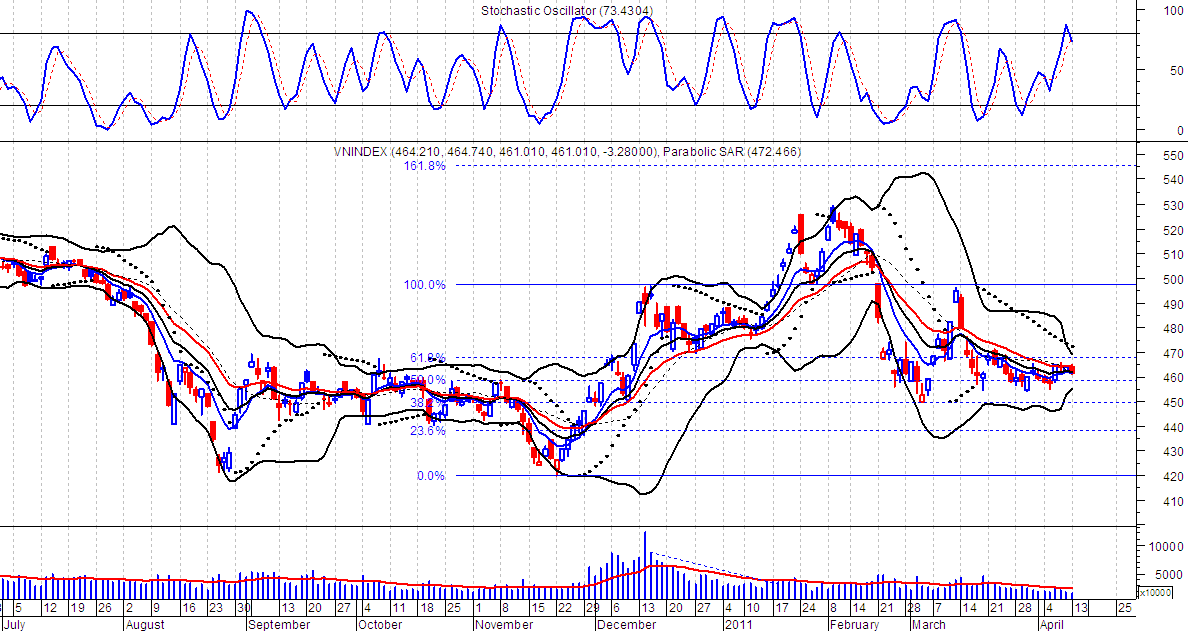1188x631 pixels.
Task: Select the 0.0% Fibonacci base label
Action: [430, 476]
